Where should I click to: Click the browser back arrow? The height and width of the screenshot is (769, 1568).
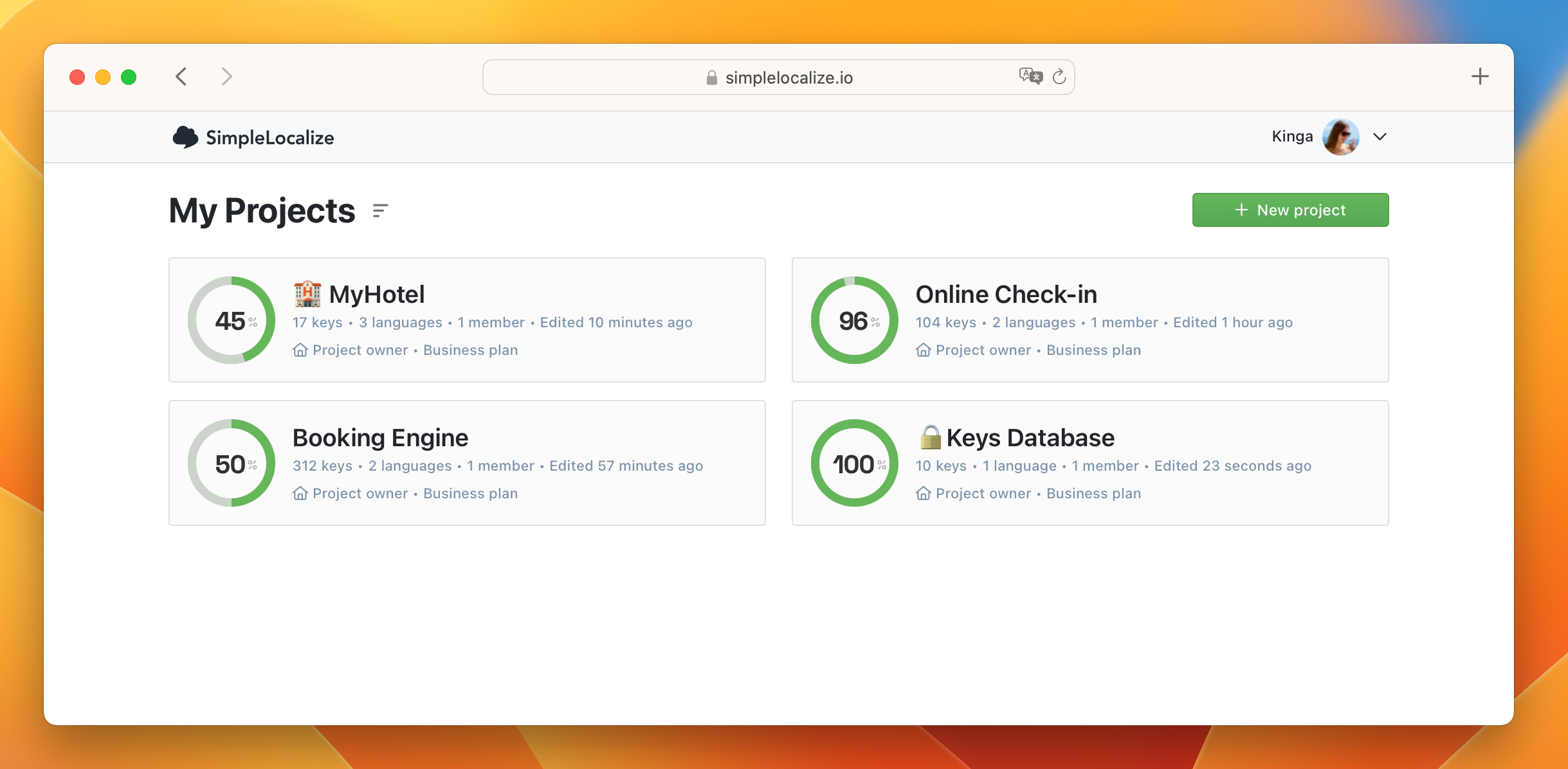[181, 77]
